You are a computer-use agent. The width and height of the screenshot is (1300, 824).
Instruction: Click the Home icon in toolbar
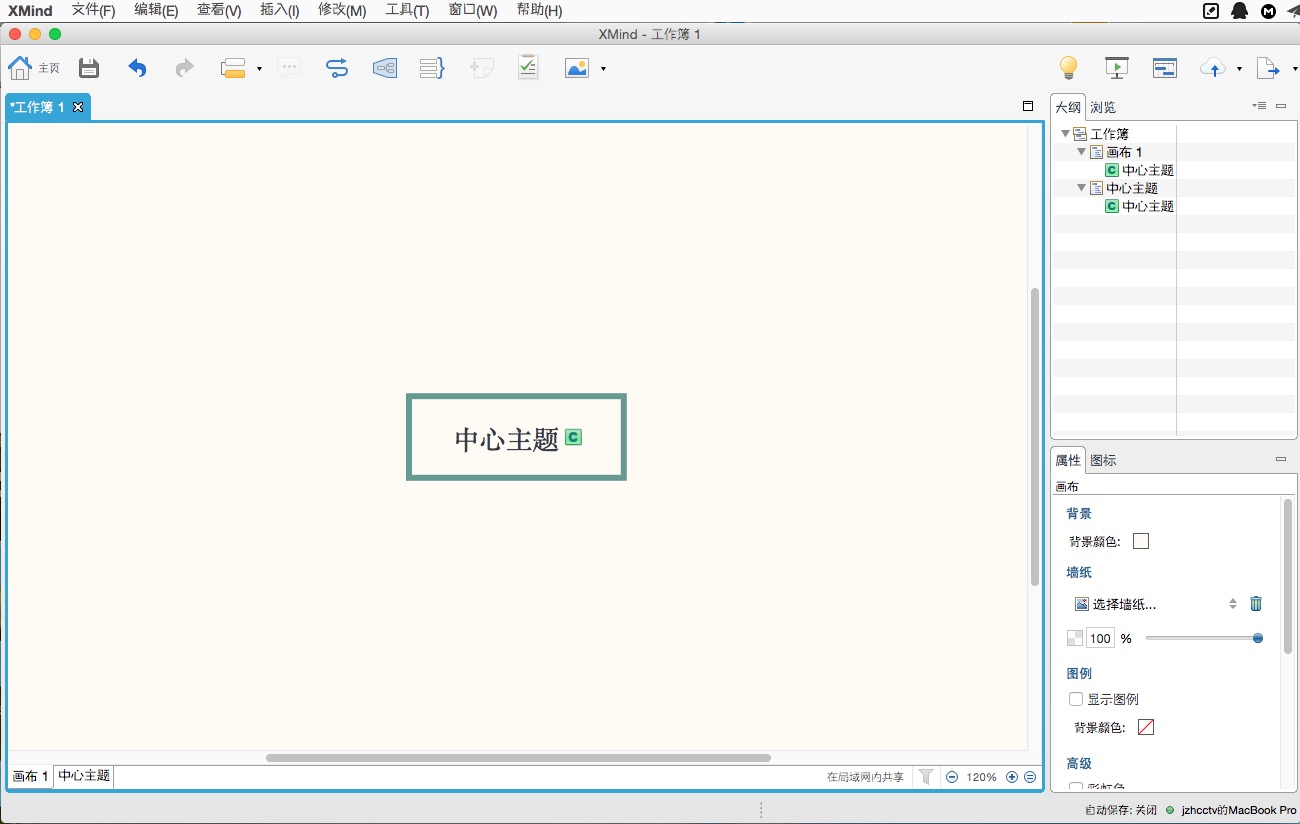20,68
